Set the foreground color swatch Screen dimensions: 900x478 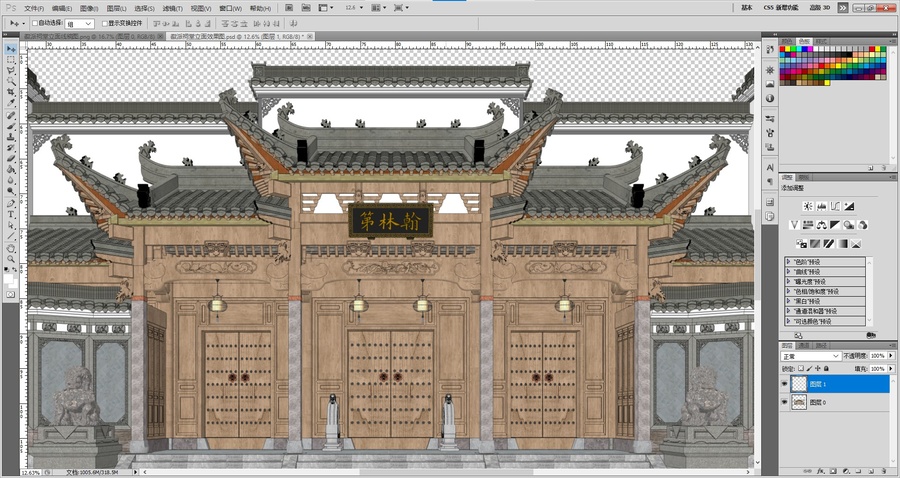pyautogui.click(x=8, y=278)
